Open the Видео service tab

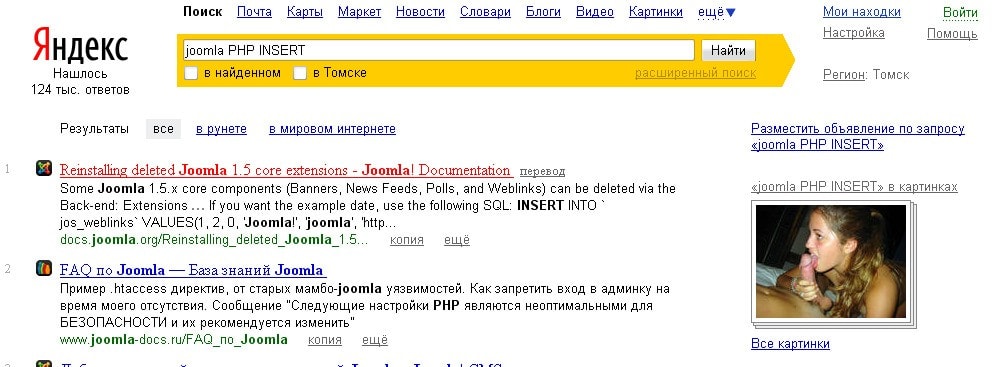[x=595, y=11]
